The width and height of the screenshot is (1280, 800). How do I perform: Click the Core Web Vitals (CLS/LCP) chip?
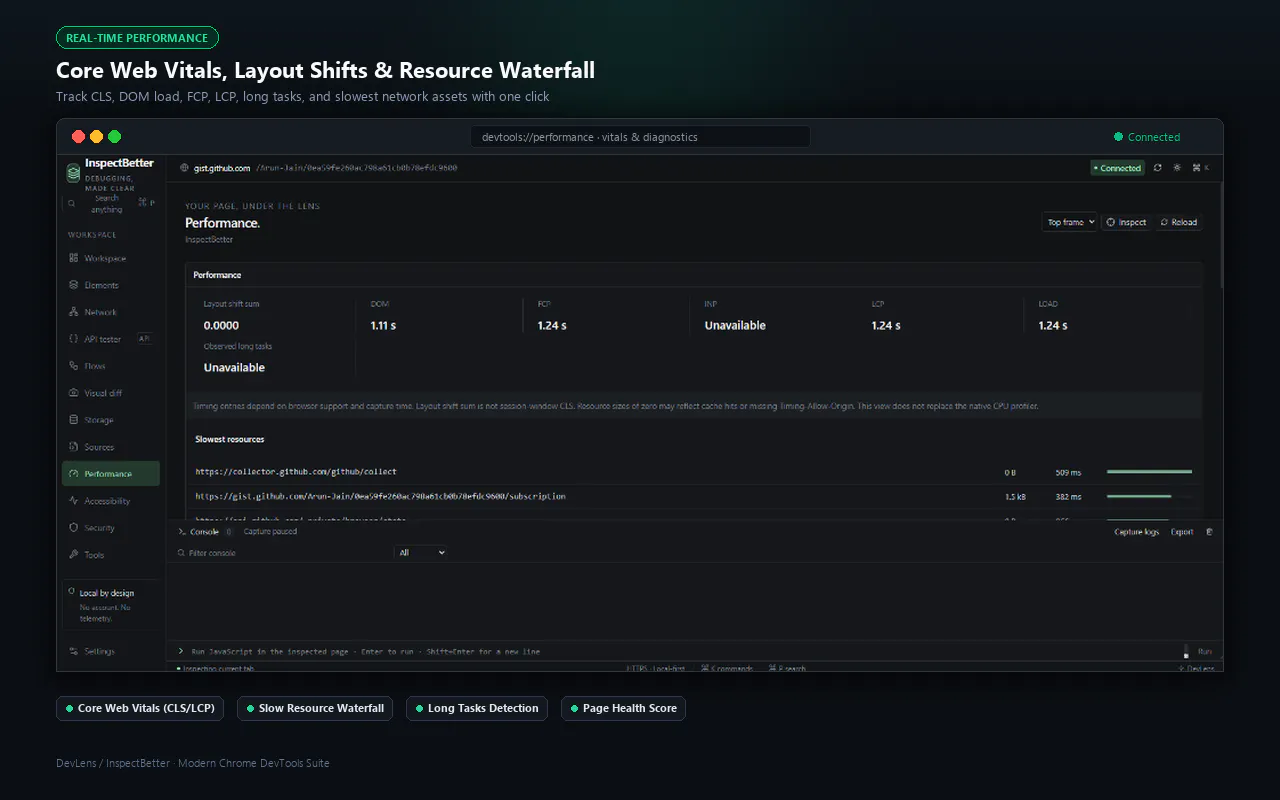[140, 708]
